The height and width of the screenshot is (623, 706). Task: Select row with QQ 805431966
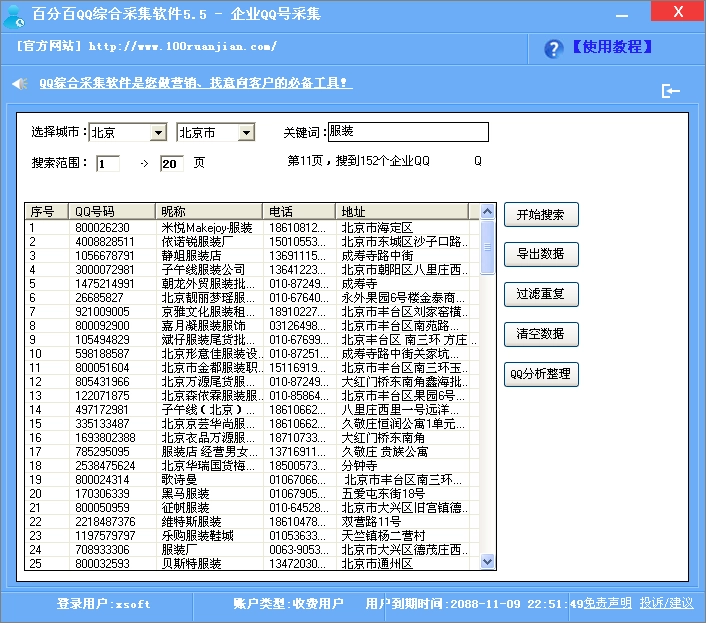252,382
